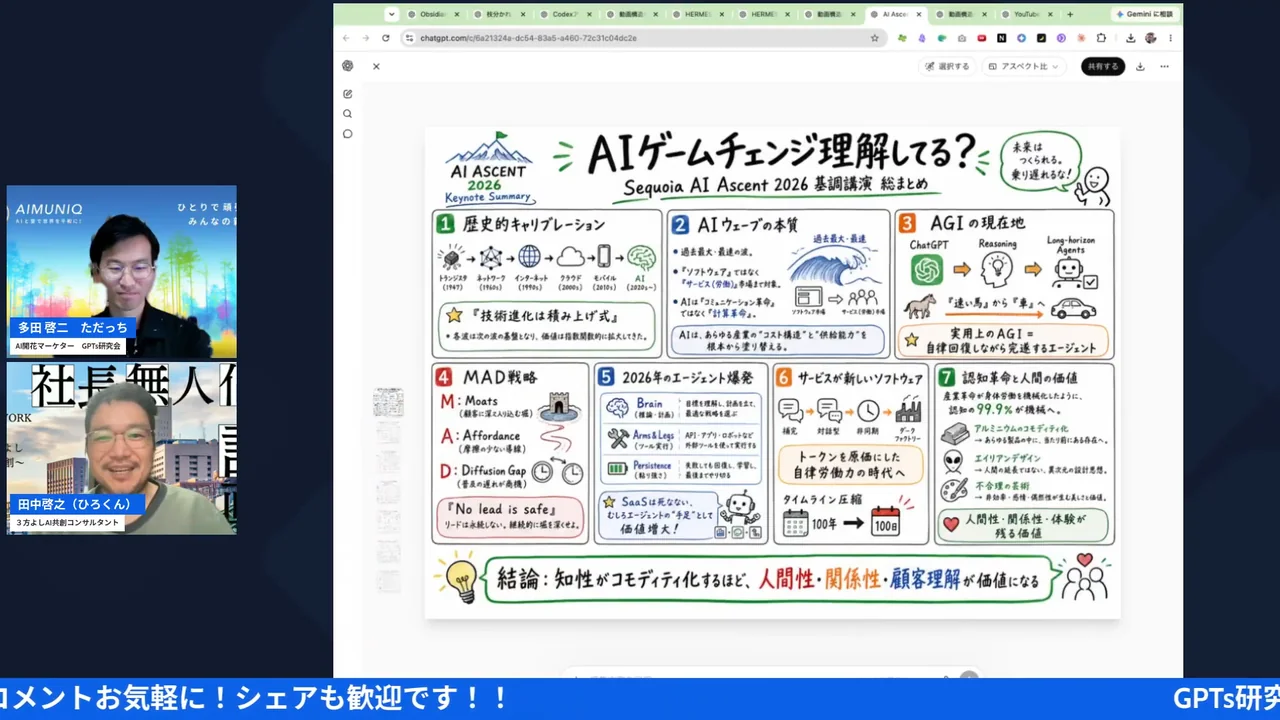
Task: Bookmark this page with the star icon
Action: pyautogui.click(x=875, y=38)
